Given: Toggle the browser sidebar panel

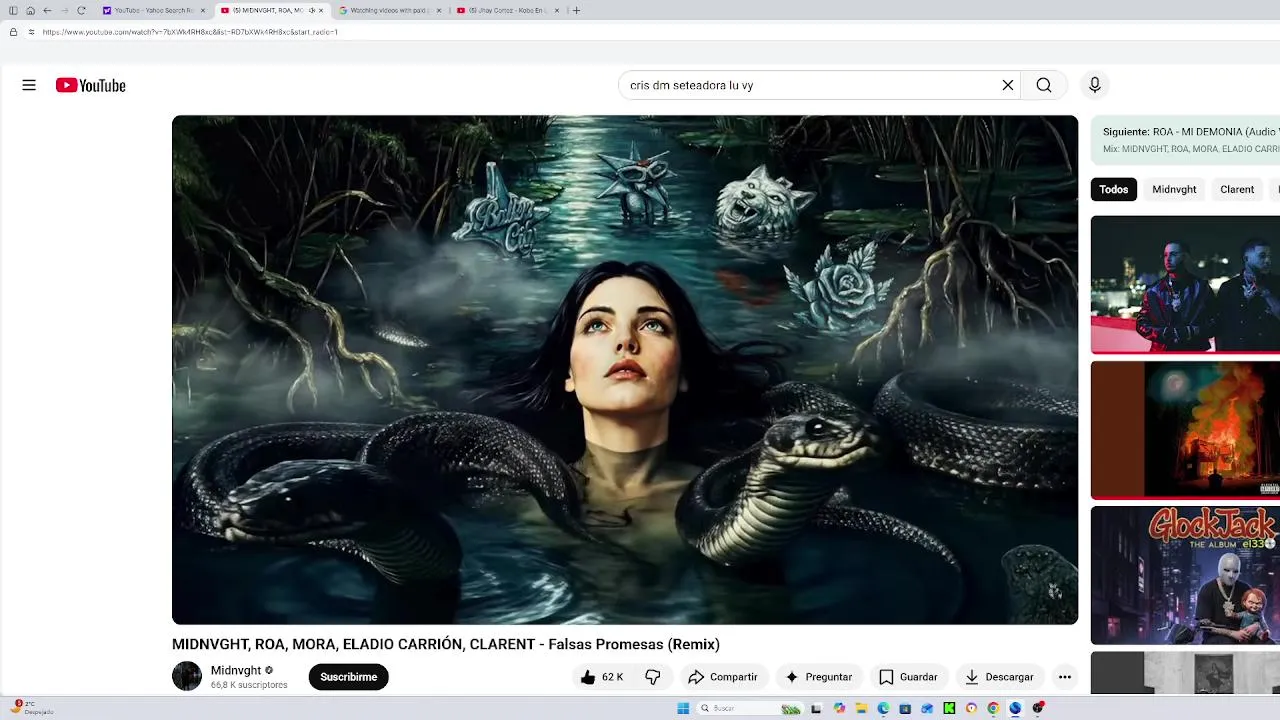Looking at the screenshot, I should [x=13, y=10].
